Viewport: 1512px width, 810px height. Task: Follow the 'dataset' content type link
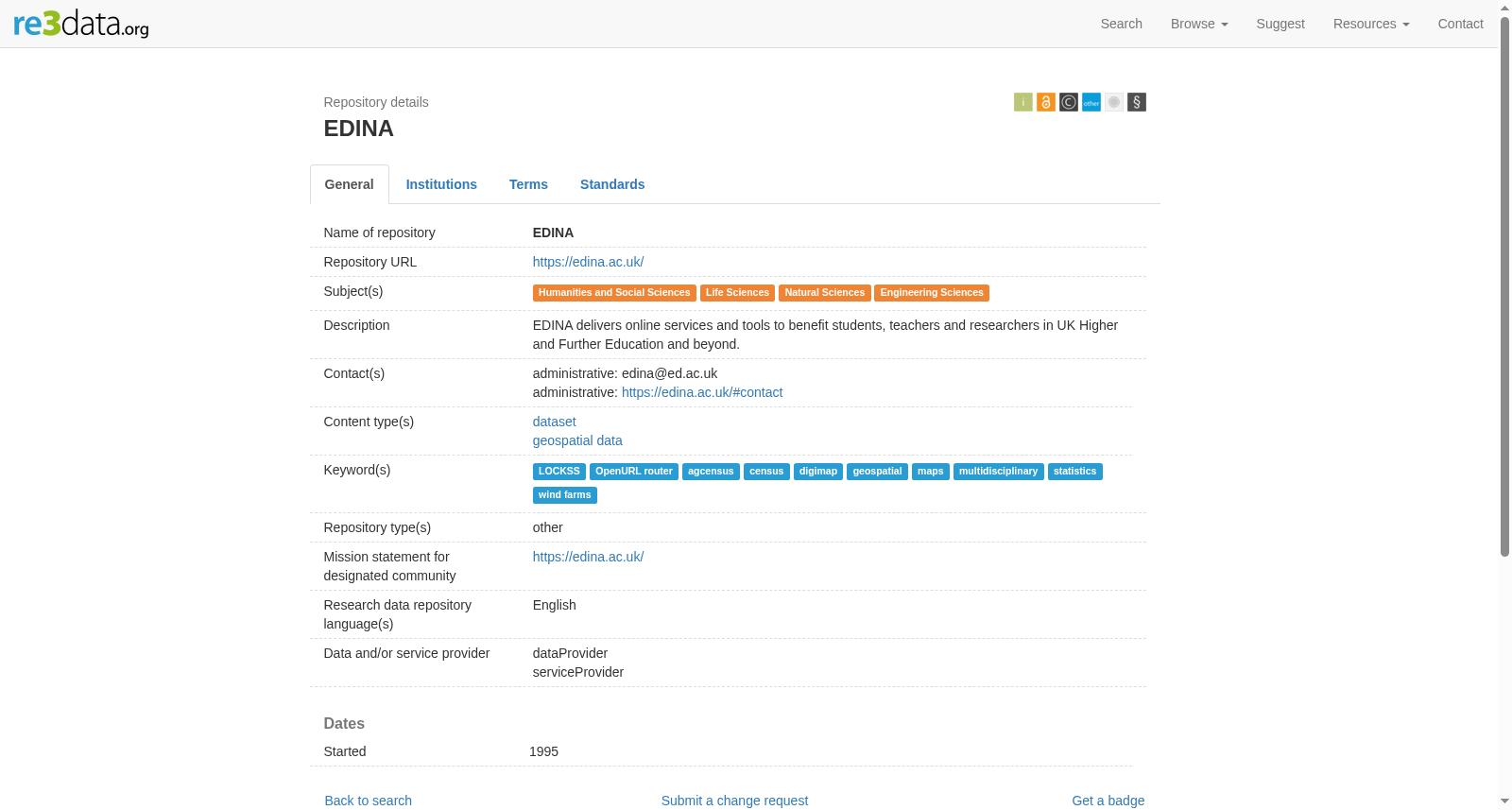click(554, 422)
